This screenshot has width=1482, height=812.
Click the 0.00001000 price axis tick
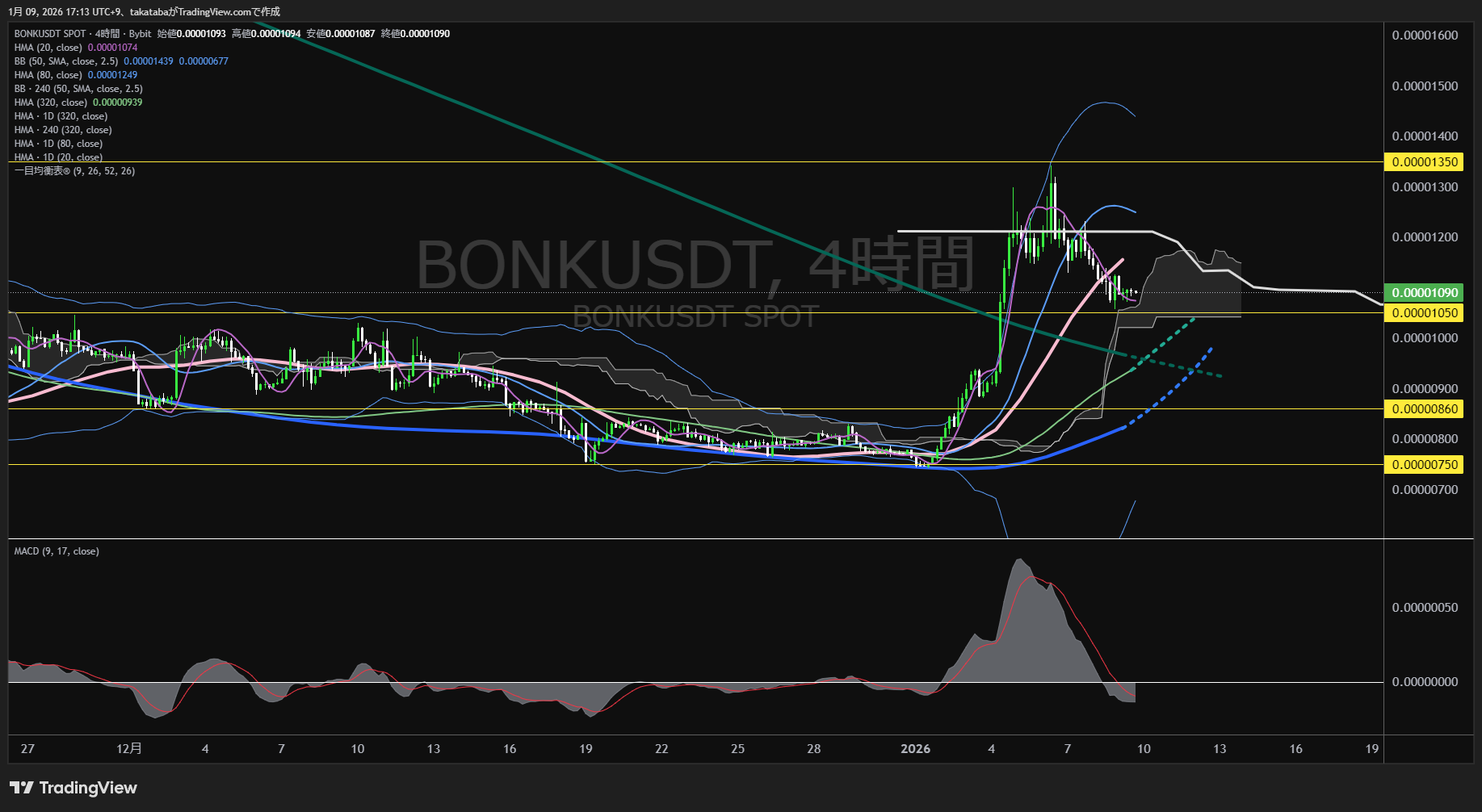[x=1425, y=338]
